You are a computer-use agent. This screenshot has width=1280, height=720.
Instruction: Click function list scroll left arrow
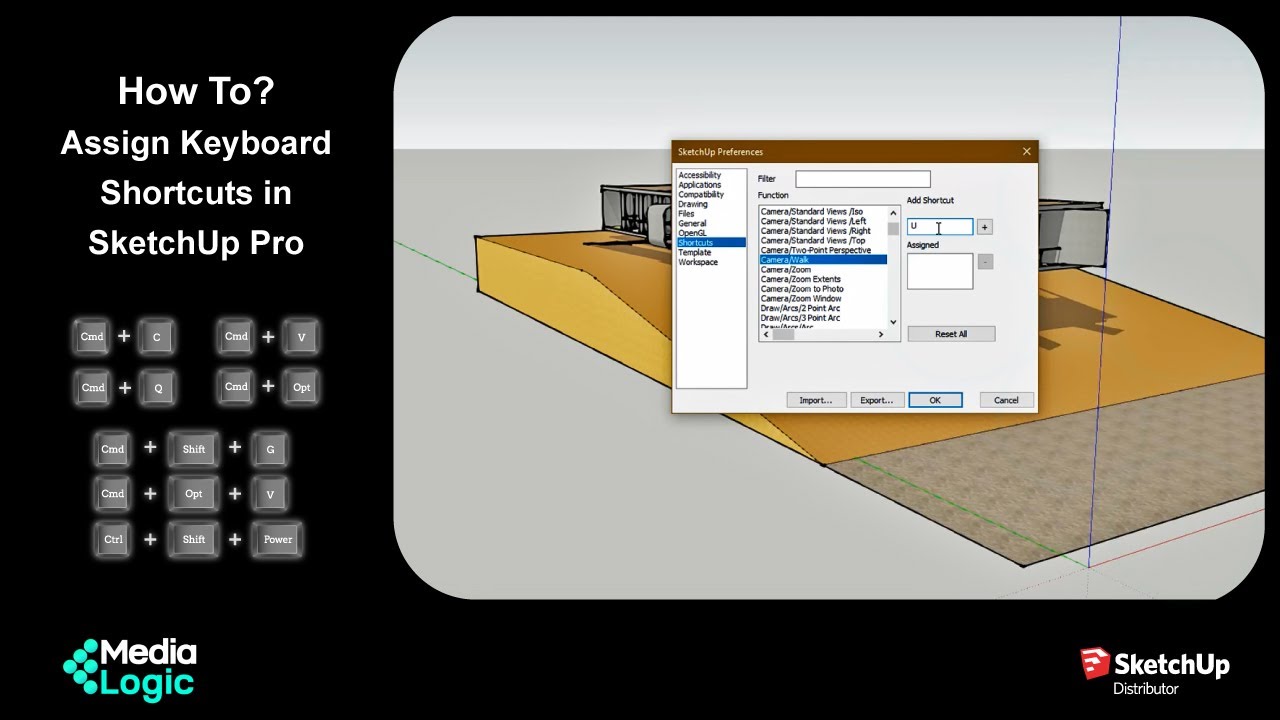pyautogui.click(x=765, y=335)
